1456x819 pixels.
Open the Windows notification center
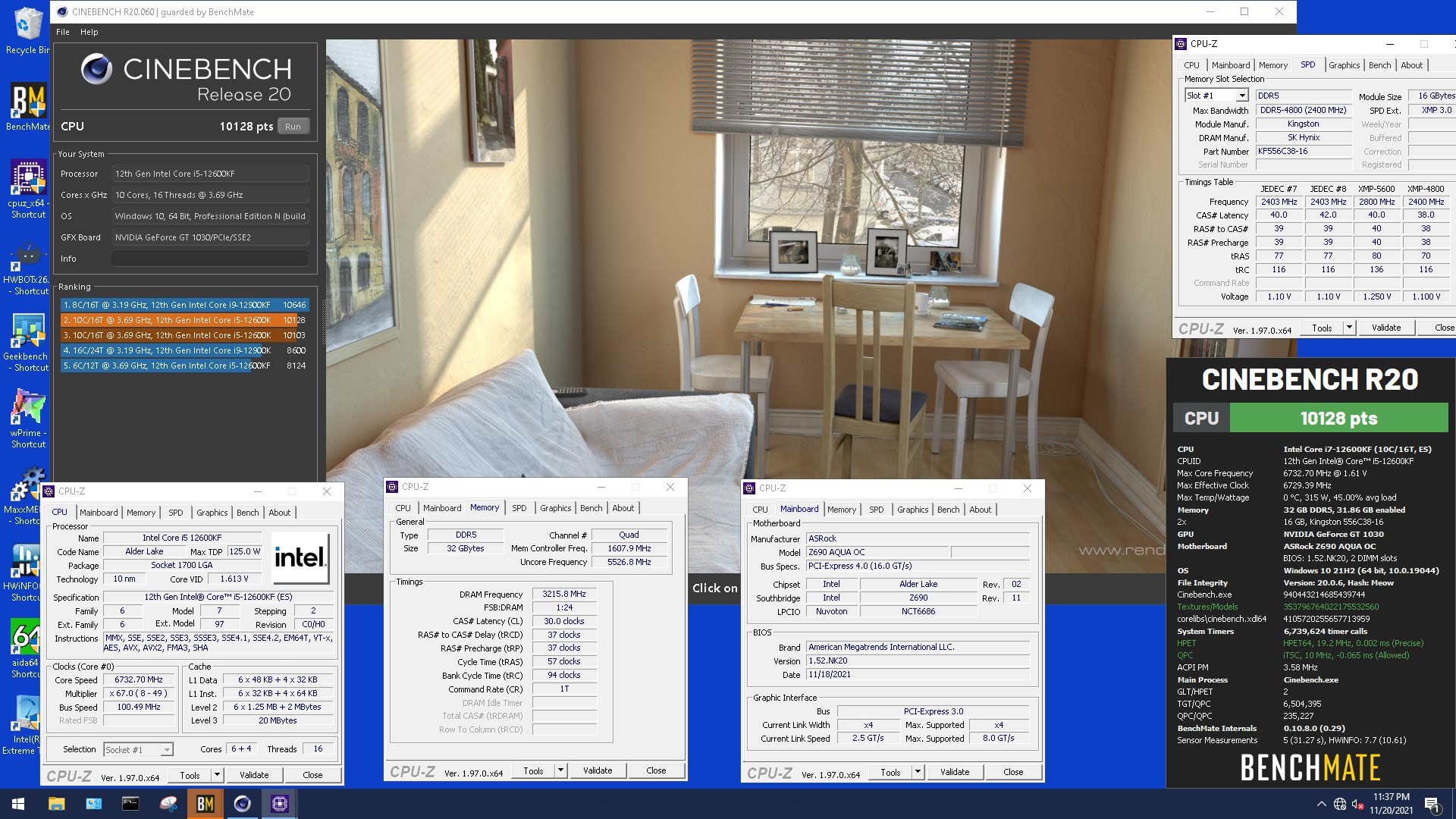coord(1432,804)
